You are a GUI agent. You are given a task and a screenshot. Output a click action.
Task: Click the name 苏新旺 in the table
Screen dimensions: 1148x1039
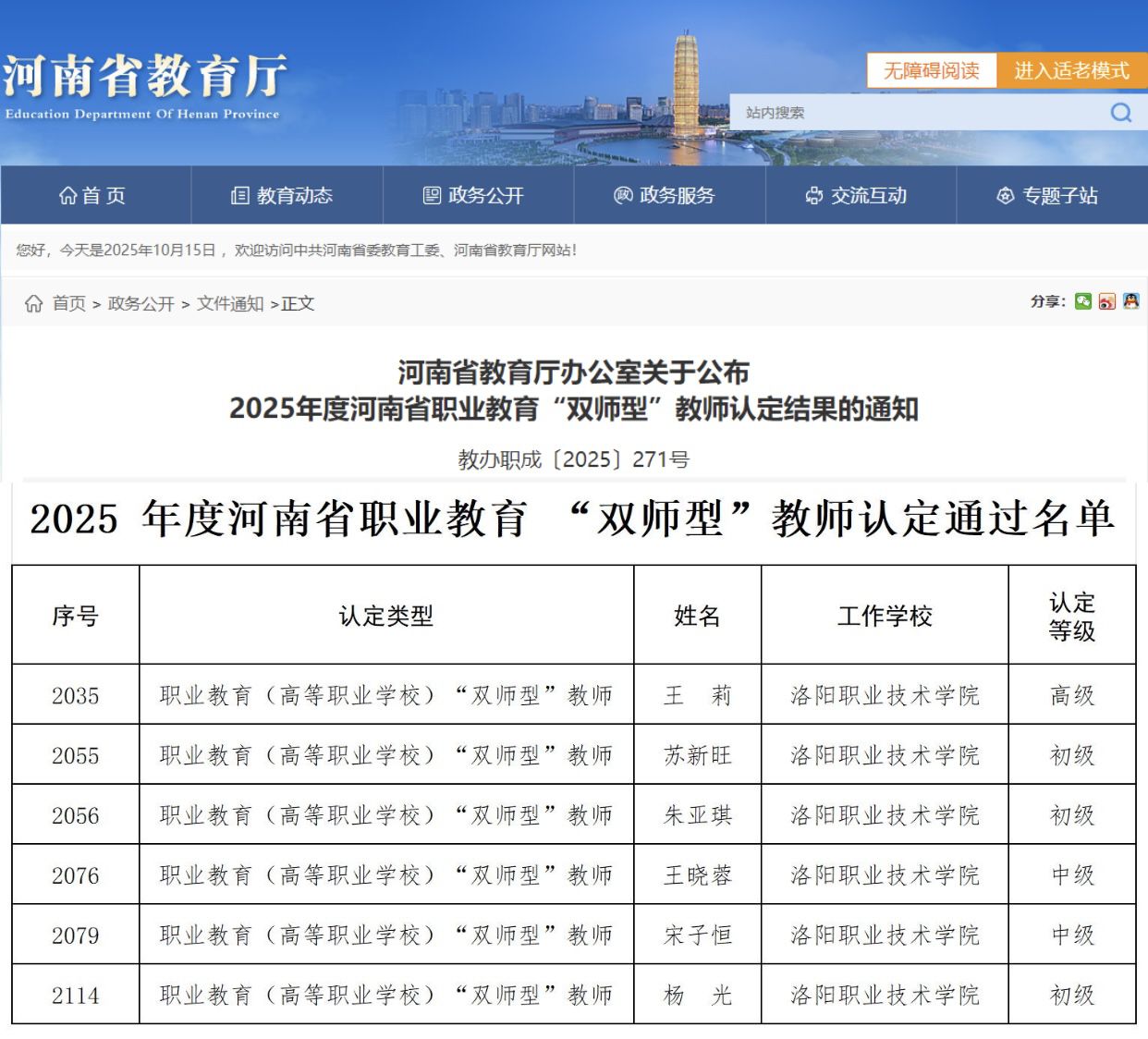697,756
